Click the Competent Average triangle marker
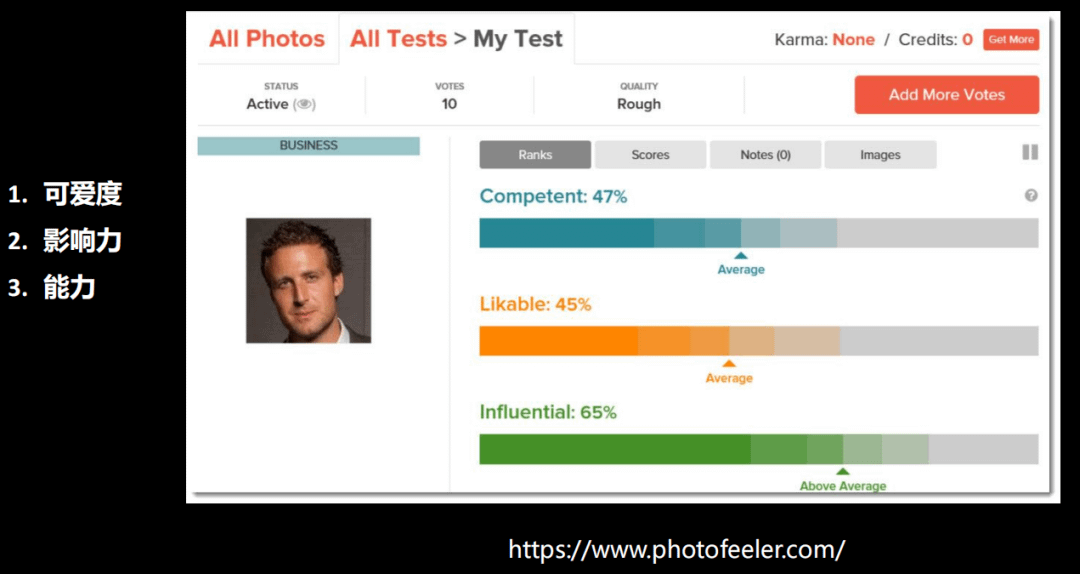Screen dimensions: 1080x574 tap(741, 255)
